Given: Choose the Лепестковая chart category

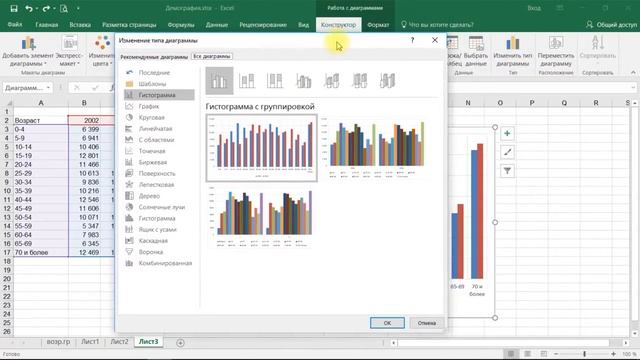Looking at the screenshot, I should point(159,185).
